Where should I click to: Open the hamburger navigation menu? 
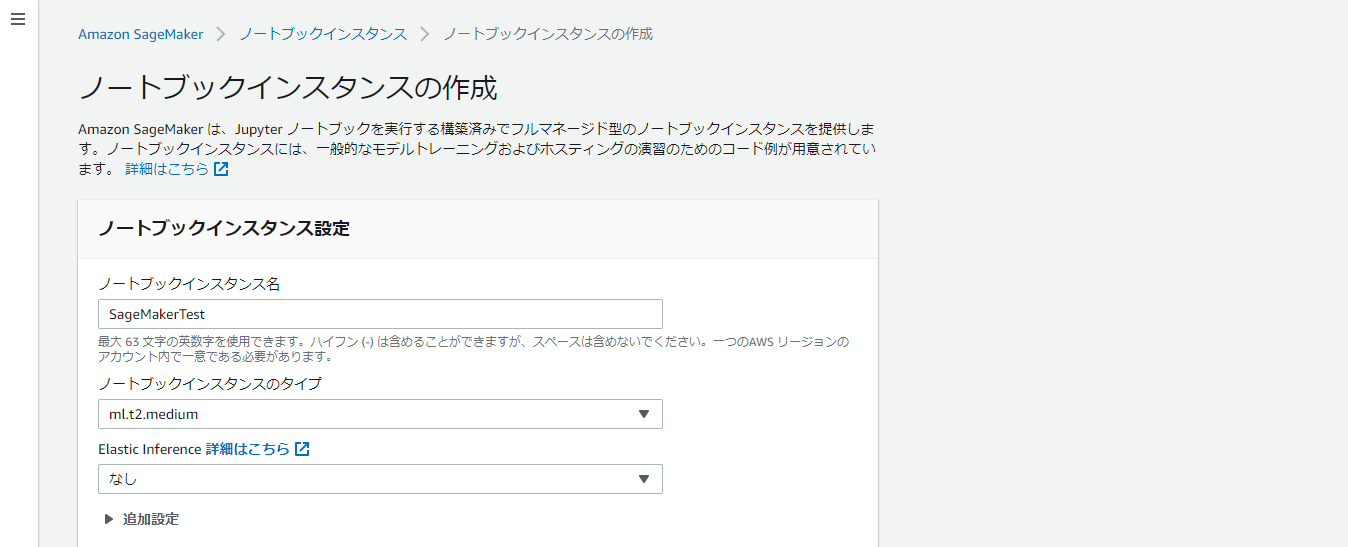coord(18,20)
